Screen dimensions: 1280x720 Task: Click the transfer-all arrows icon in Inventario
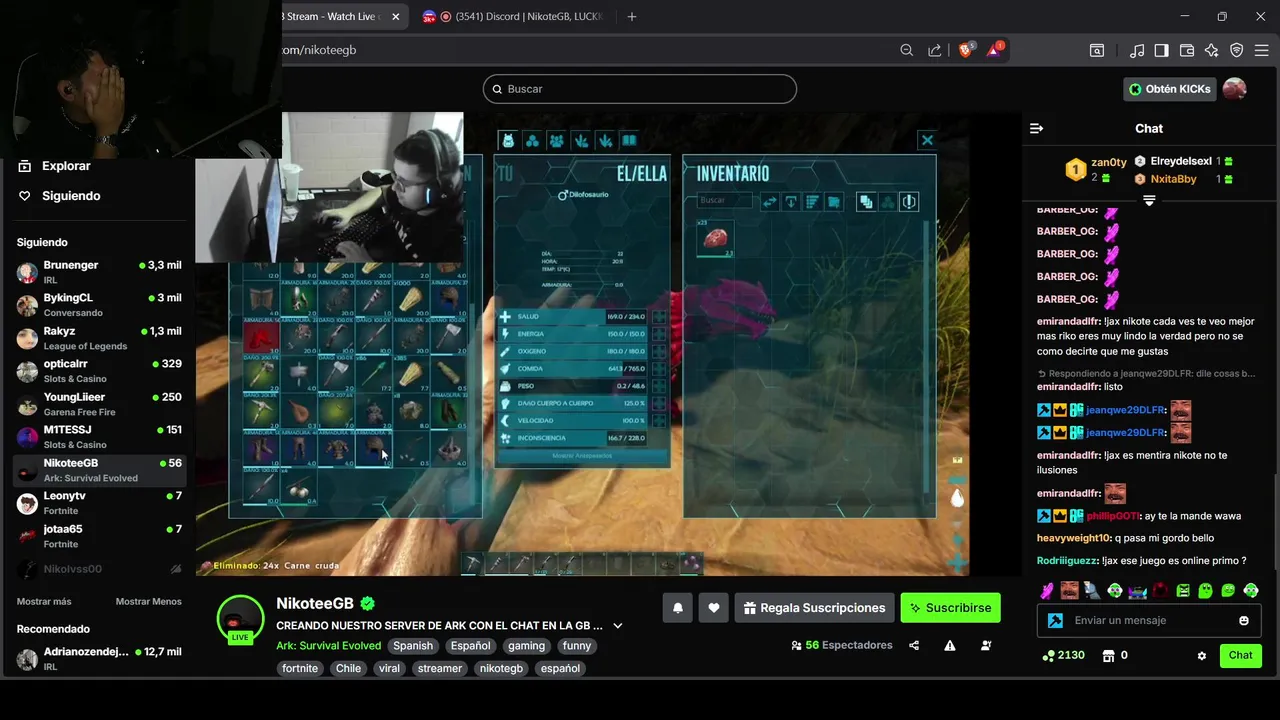click(x=770, y=202)
